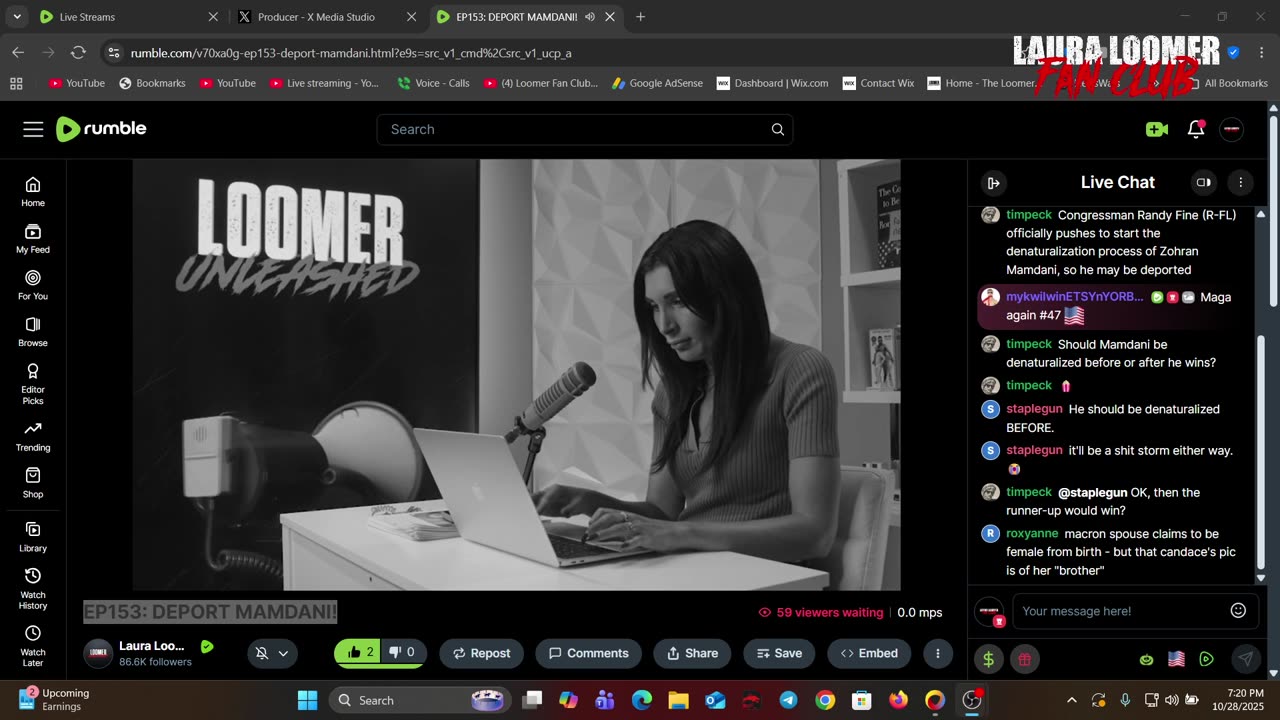1280x720 pixels.
Task: Switch to the Live Streams tab
Action: tap(127, 17)
